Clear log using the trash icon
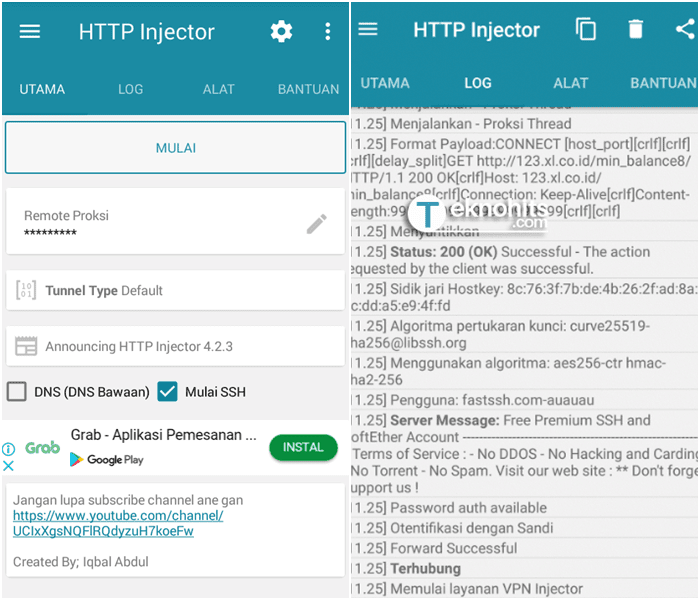Screen dimensions: 700x600 tap(635, 29)
